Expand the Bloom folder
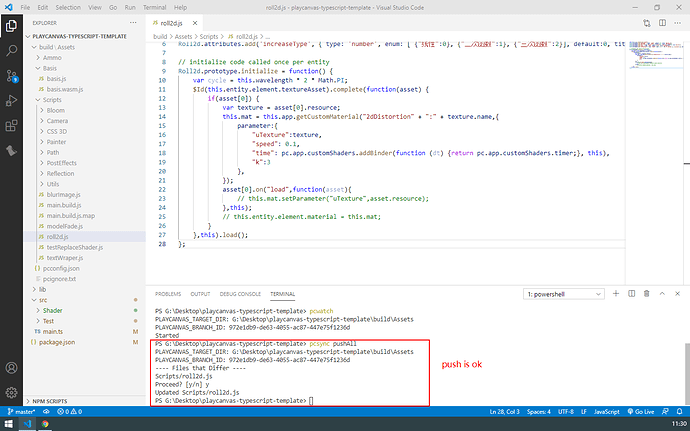690x431 pixels. pyautogui.click(x=55, y=111)
